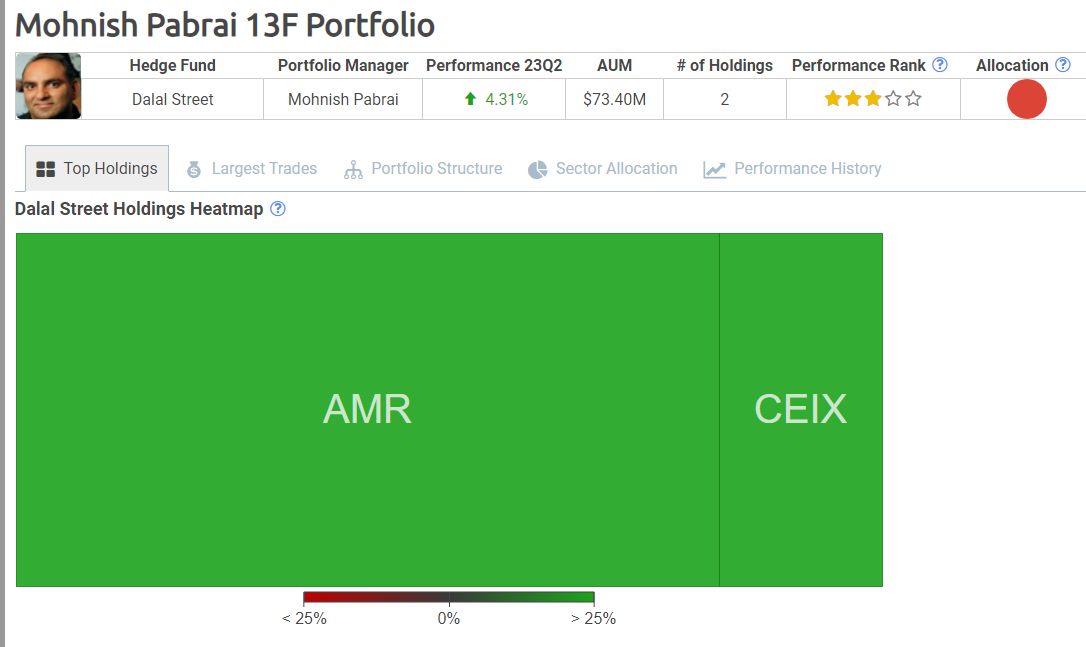Viewport: 1086px width, 647px height.
Task: Click the Performance History line chart icon
Action: pyautogui.click(x=714, y=170)
